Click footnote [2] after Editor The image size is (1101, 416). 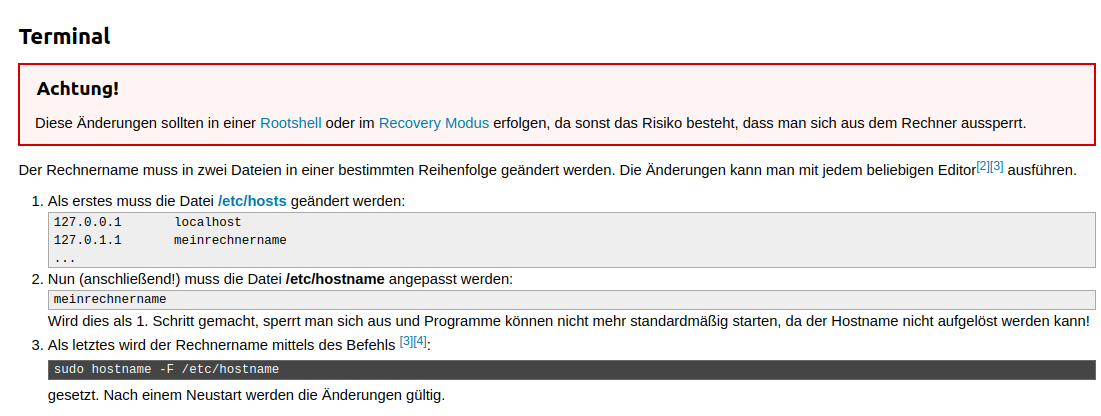pyautogui.click(x=982, y=165)
